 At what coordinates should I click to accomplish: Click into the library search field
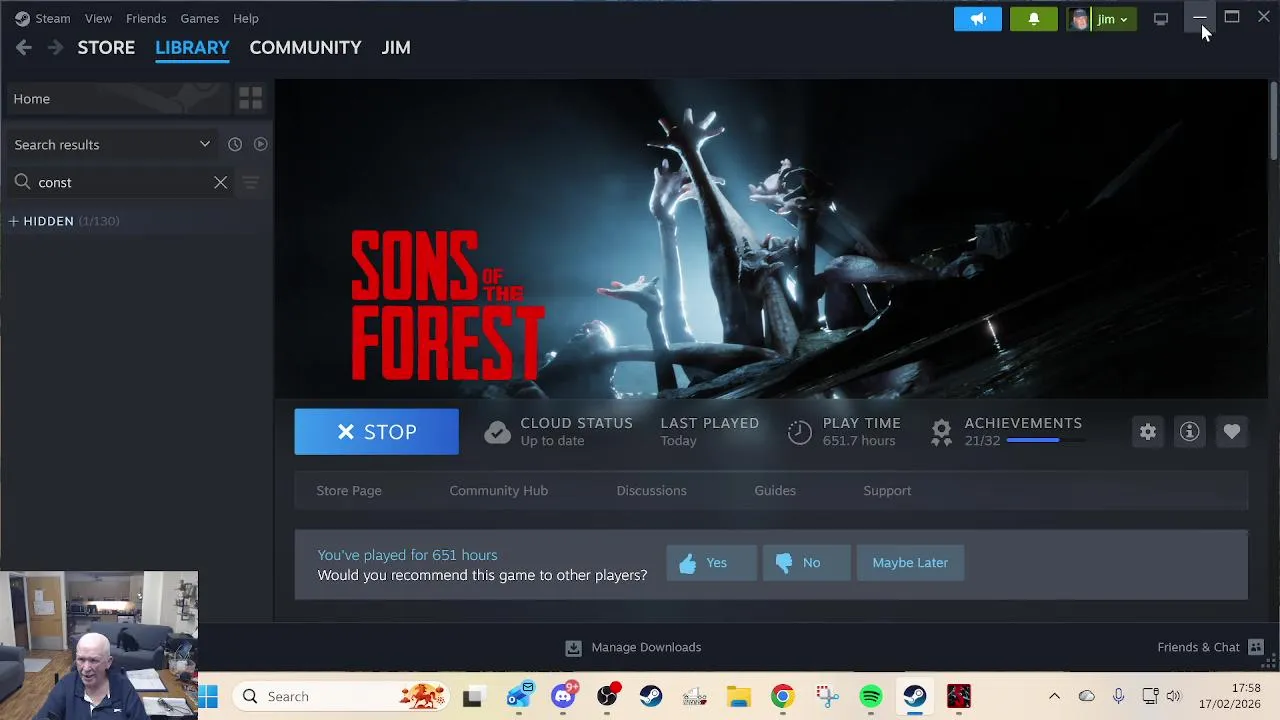[x=122, y=182]
